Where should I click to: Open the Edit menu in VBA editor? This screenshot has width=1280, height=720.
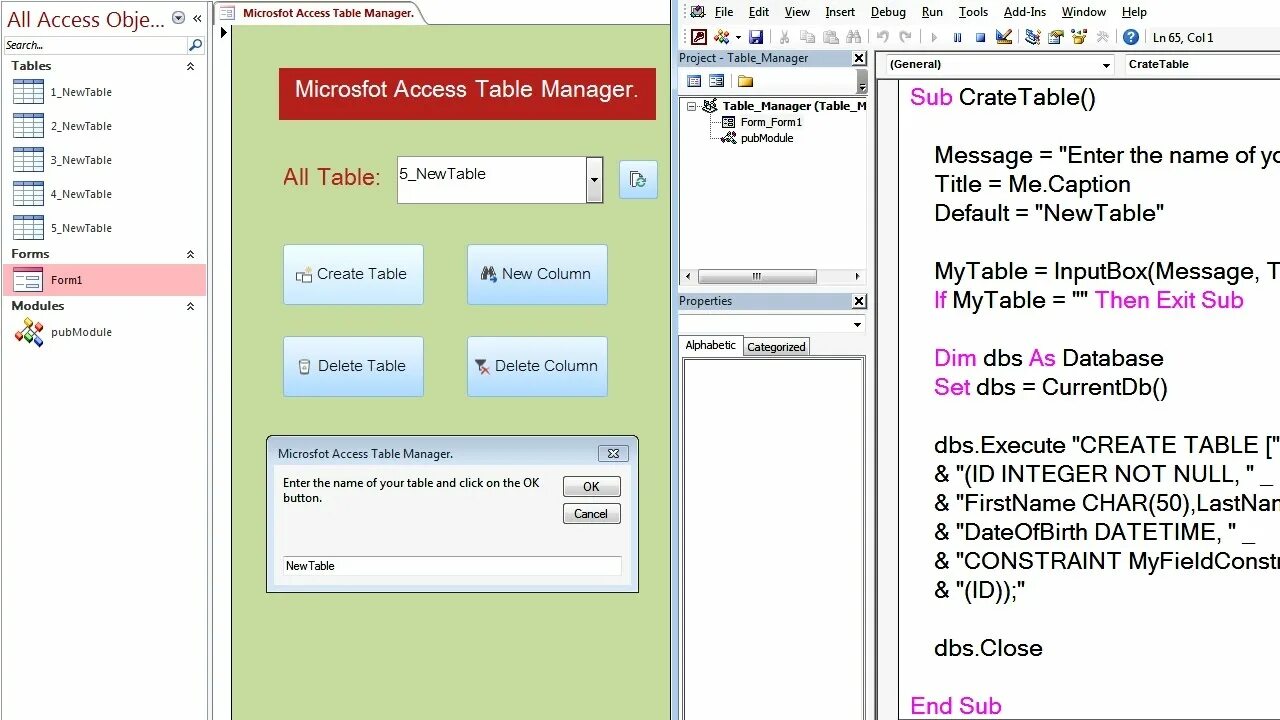pos(759,12)
